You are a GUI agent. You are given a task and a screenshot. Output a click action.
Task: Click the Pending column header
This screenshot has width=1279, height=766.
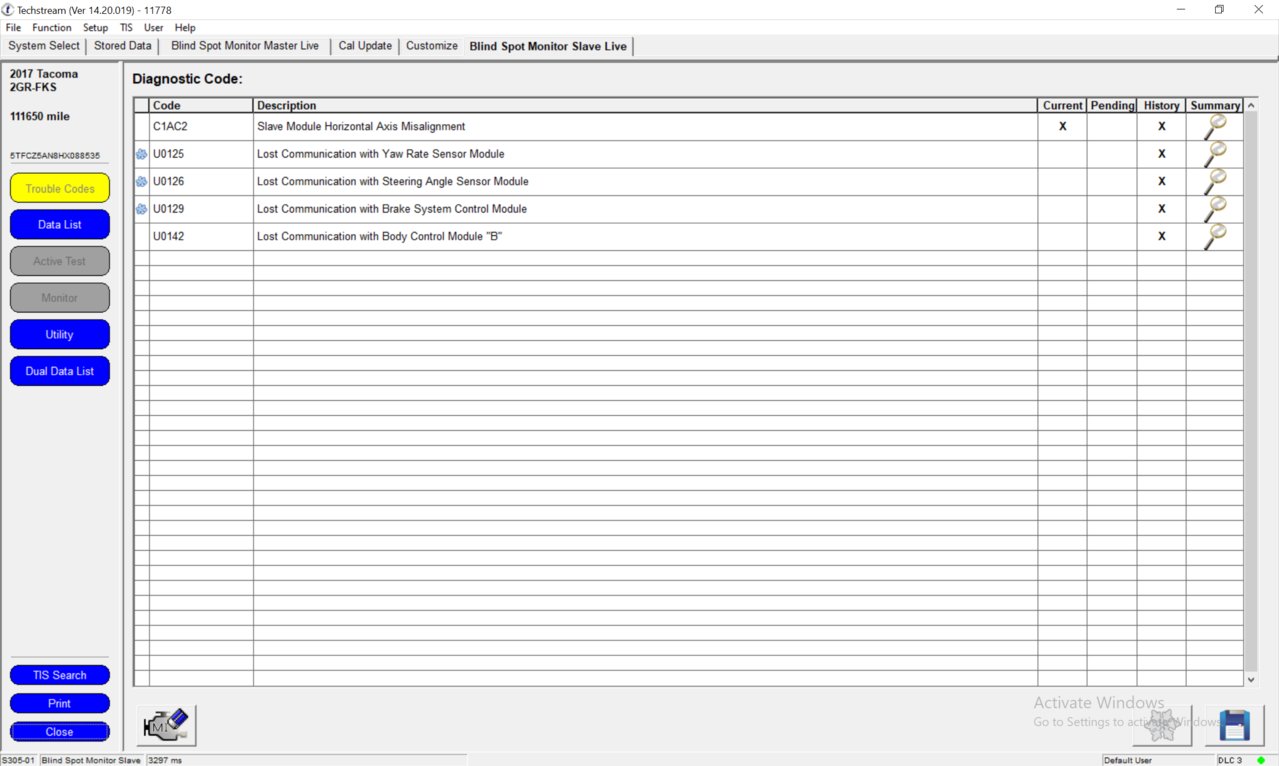1112,105
